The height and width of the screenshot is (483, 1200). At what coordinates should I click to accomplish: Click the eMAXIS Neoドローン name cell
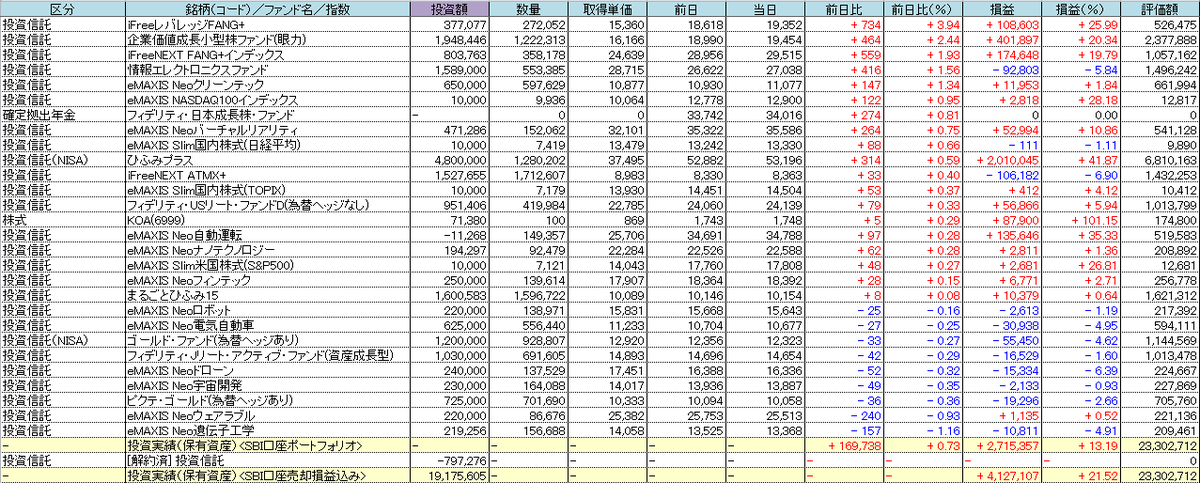(x=268, y=370)
